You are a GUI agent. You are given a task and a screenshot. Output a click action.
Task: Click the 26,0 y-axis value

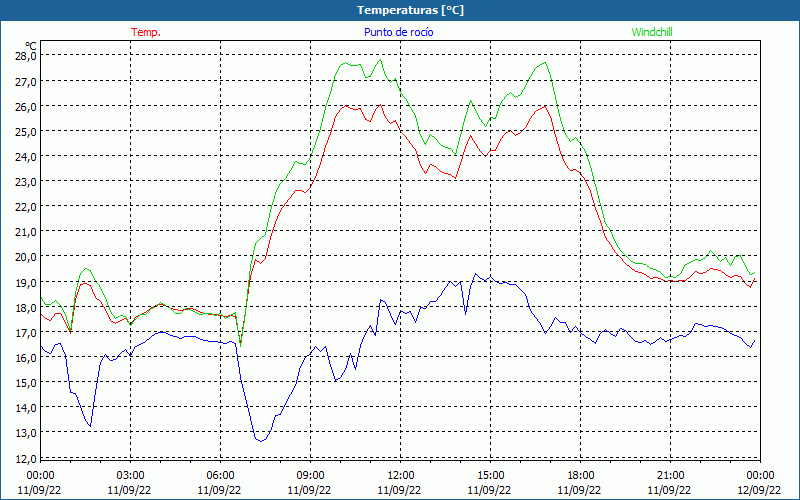tap(25, 107)
